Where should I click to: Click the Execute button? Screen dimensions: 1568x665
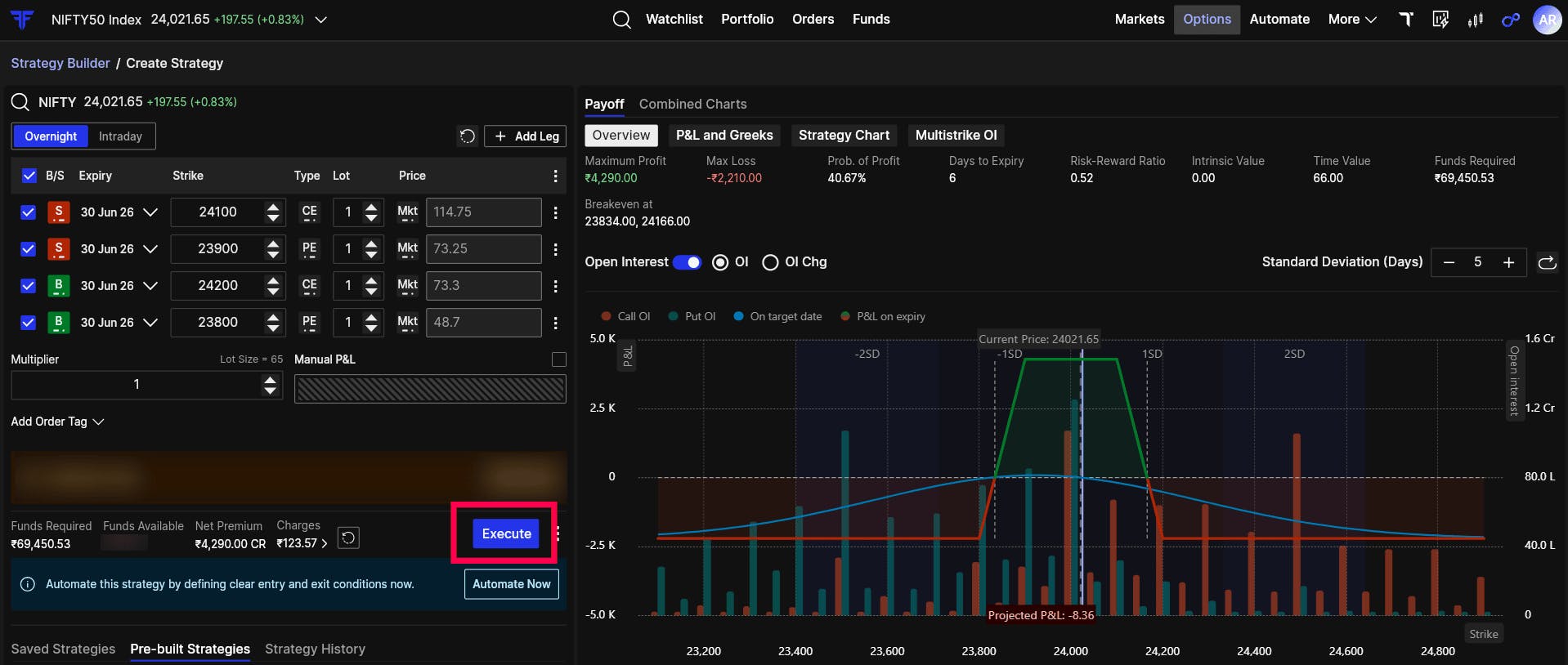point(506,533)
